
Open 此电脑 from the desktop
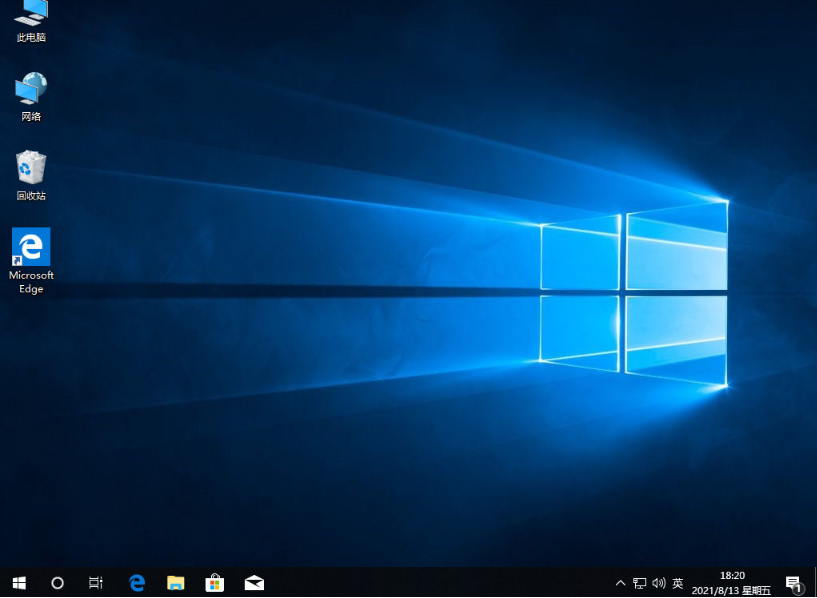point(30,18)
